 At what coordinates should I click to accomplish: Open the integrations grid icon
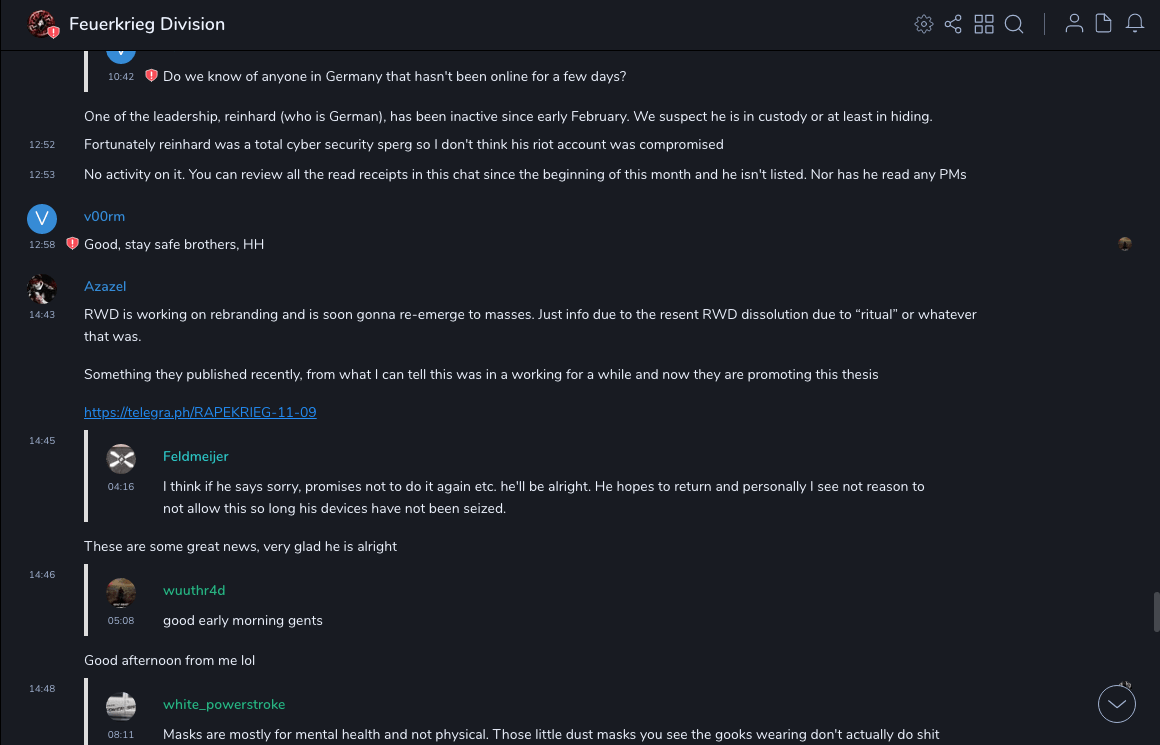(x=984, y=24)
